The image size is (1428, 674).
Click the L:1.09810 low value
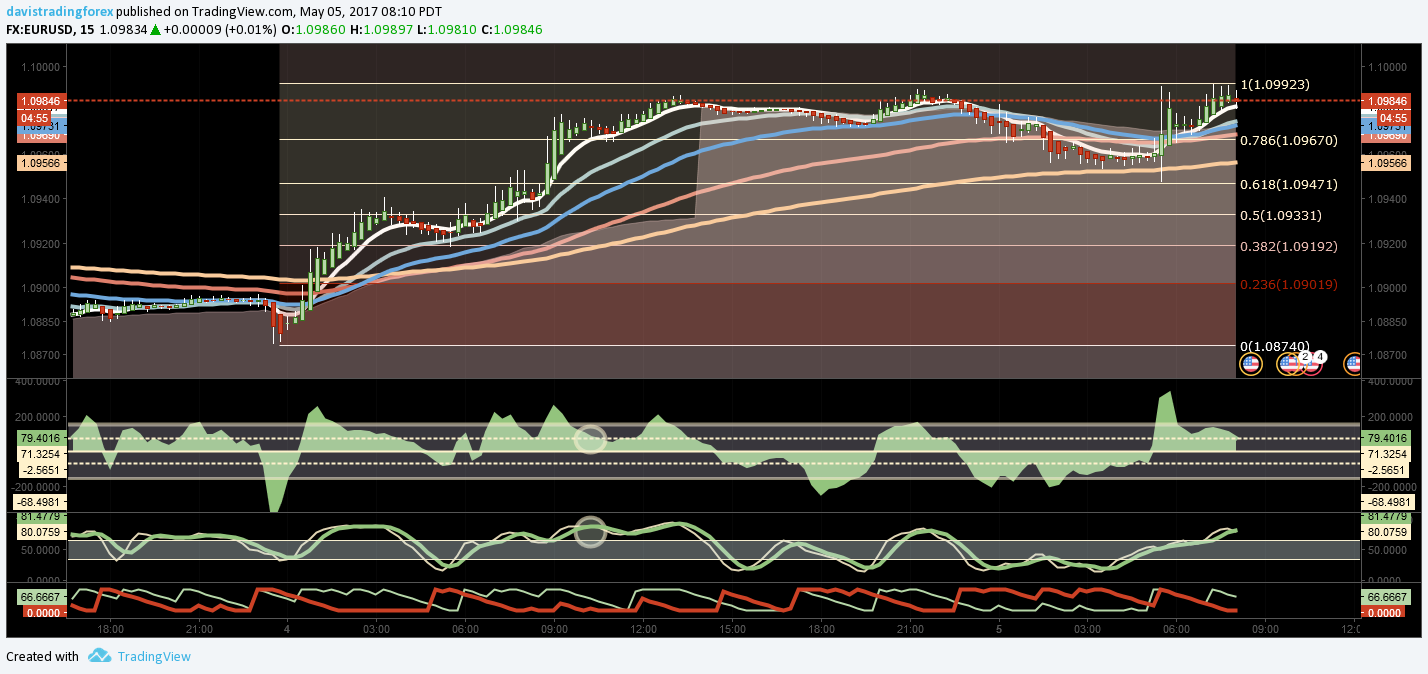(x=449, y=30)
